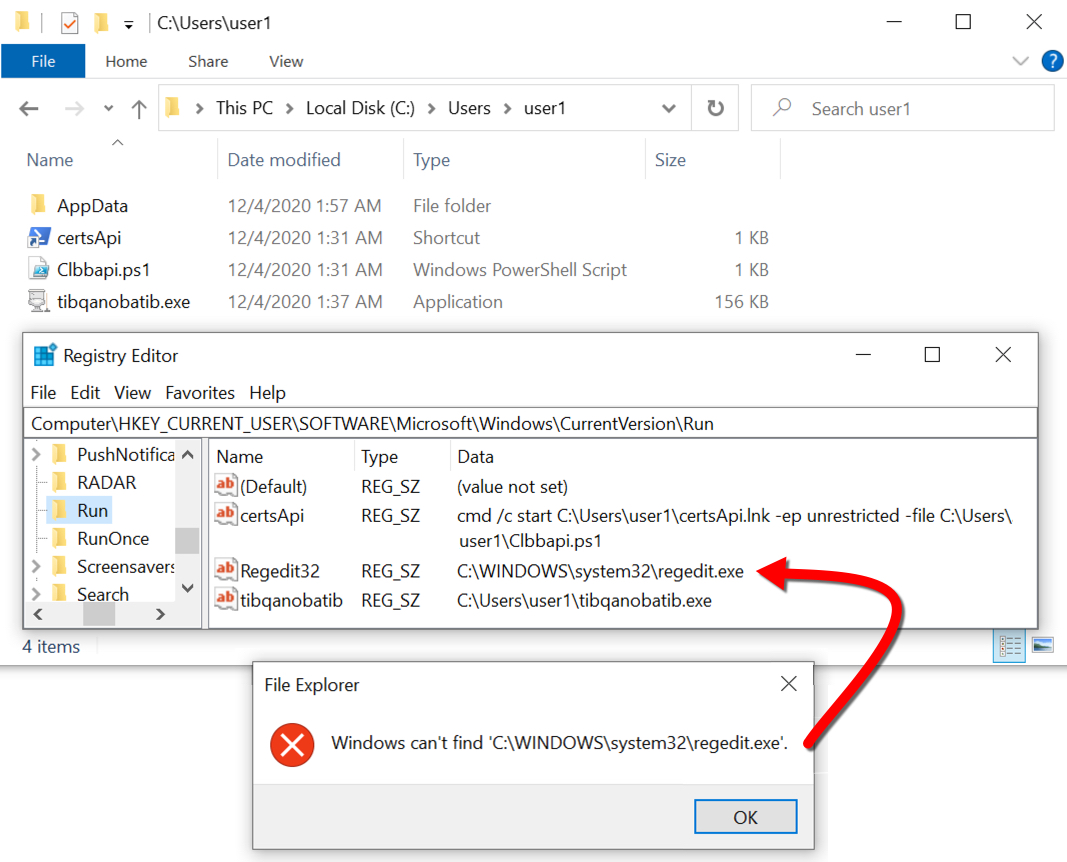The width and height of the screenshot is (1067, 862).
Task: Switch Explorer to Large icons view
Action: pyautogui.click(x=1043, y=645)
